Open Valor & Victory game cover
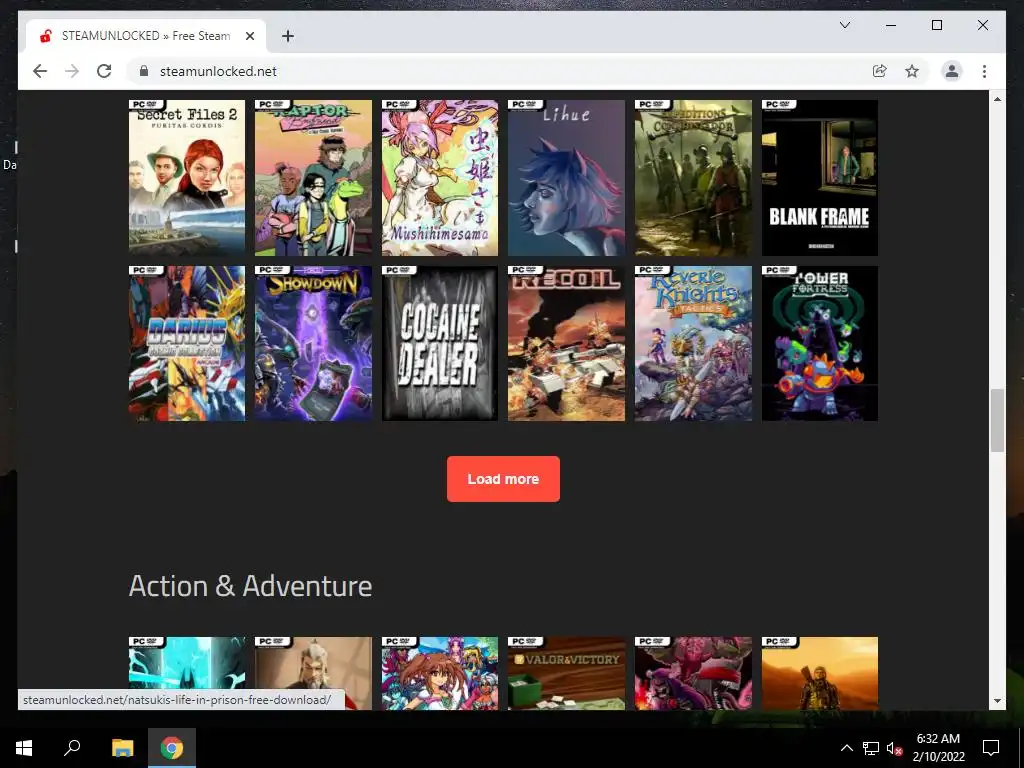 click(566, 673)
